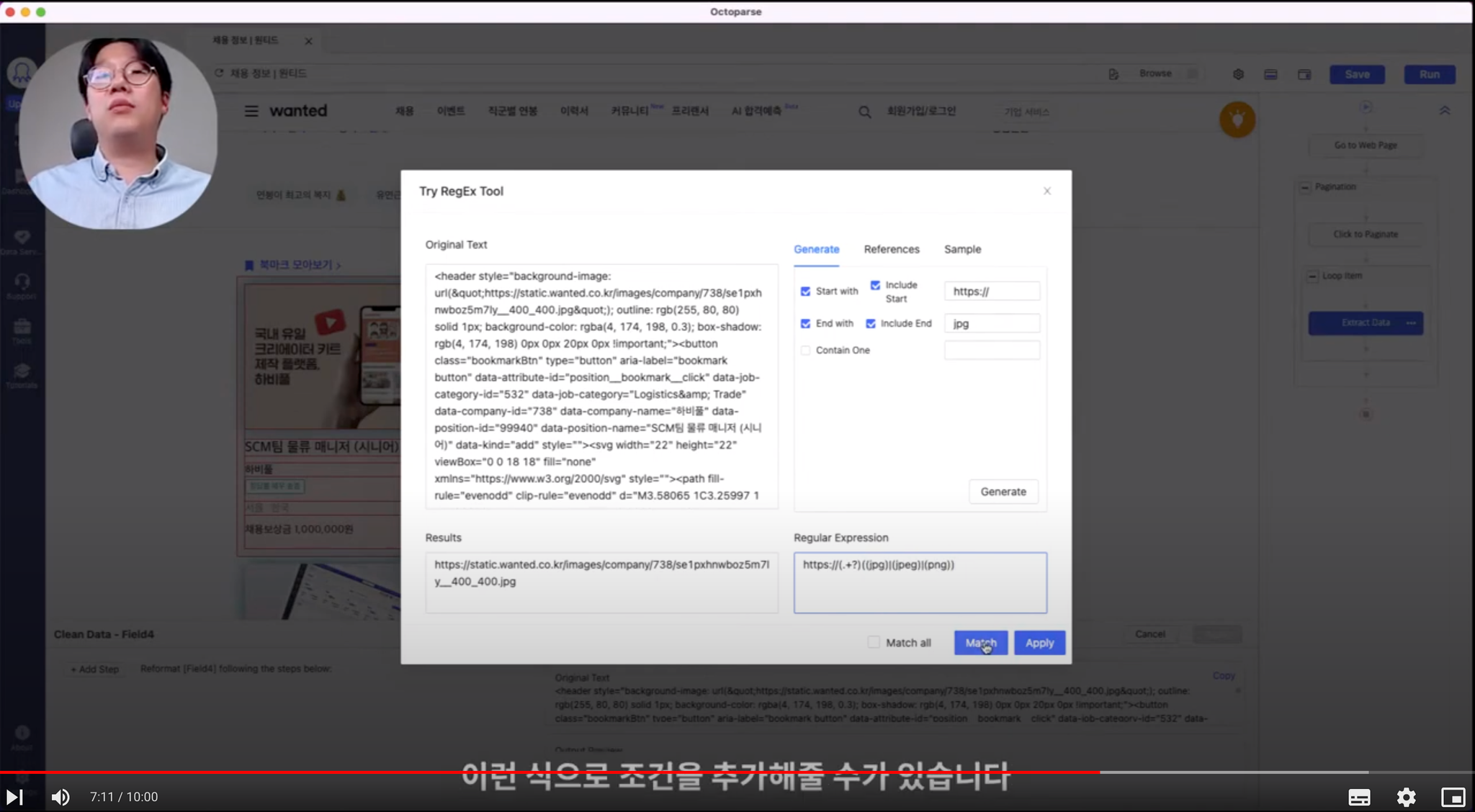
Task: Open the 이력서 menu on wanted
Action: point(574,111)
